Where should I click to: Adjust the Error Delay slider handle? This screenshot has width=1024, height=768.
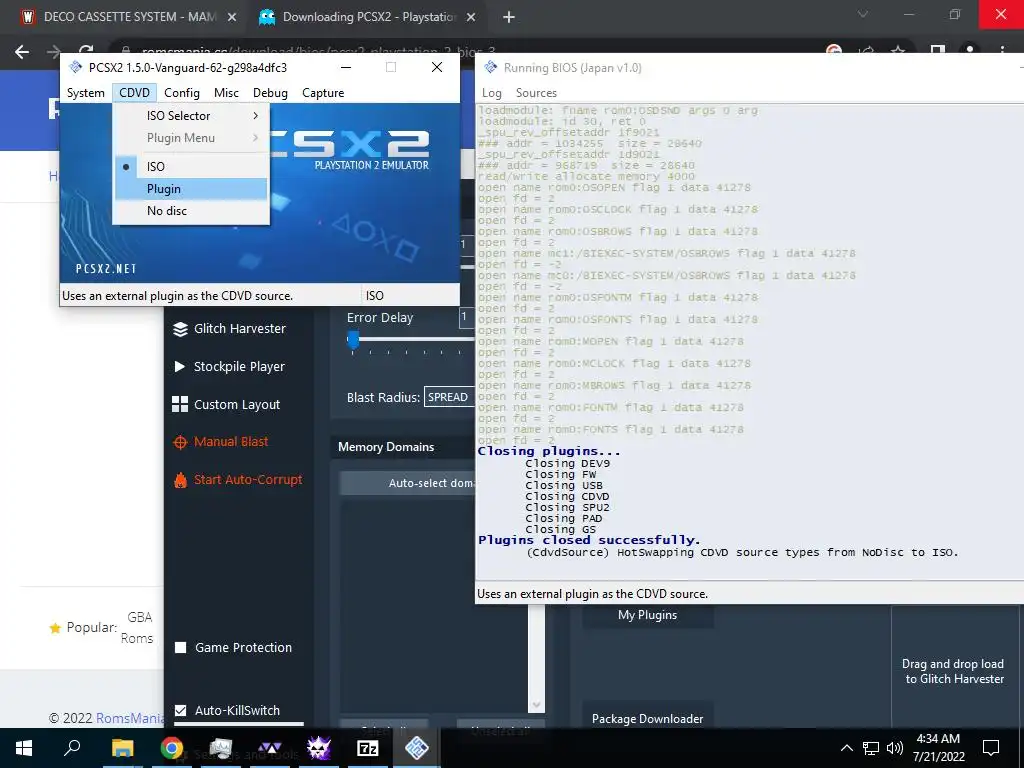pyautogui.click(x=353, y=340)
